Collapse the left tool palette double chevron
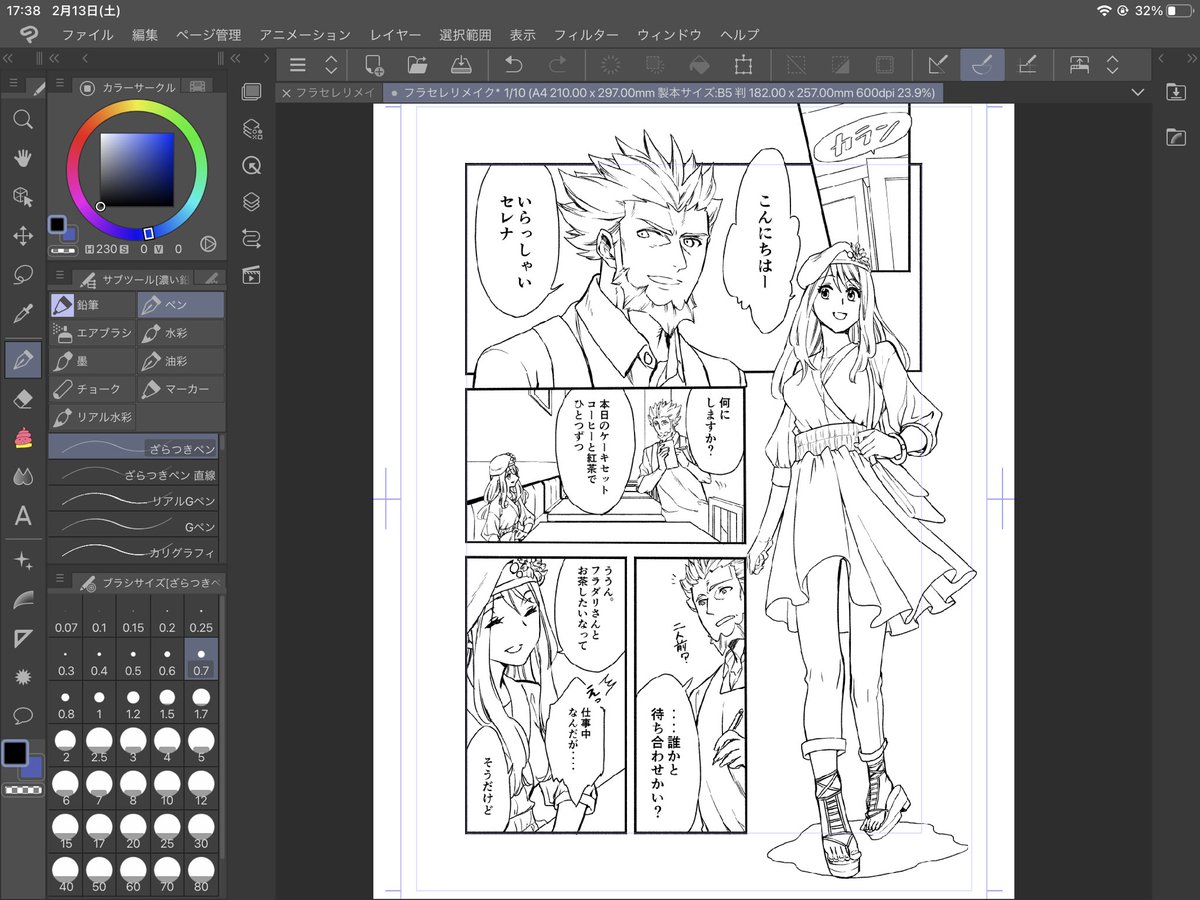The width and height of the screenshot is (1200, 900). 7,57
